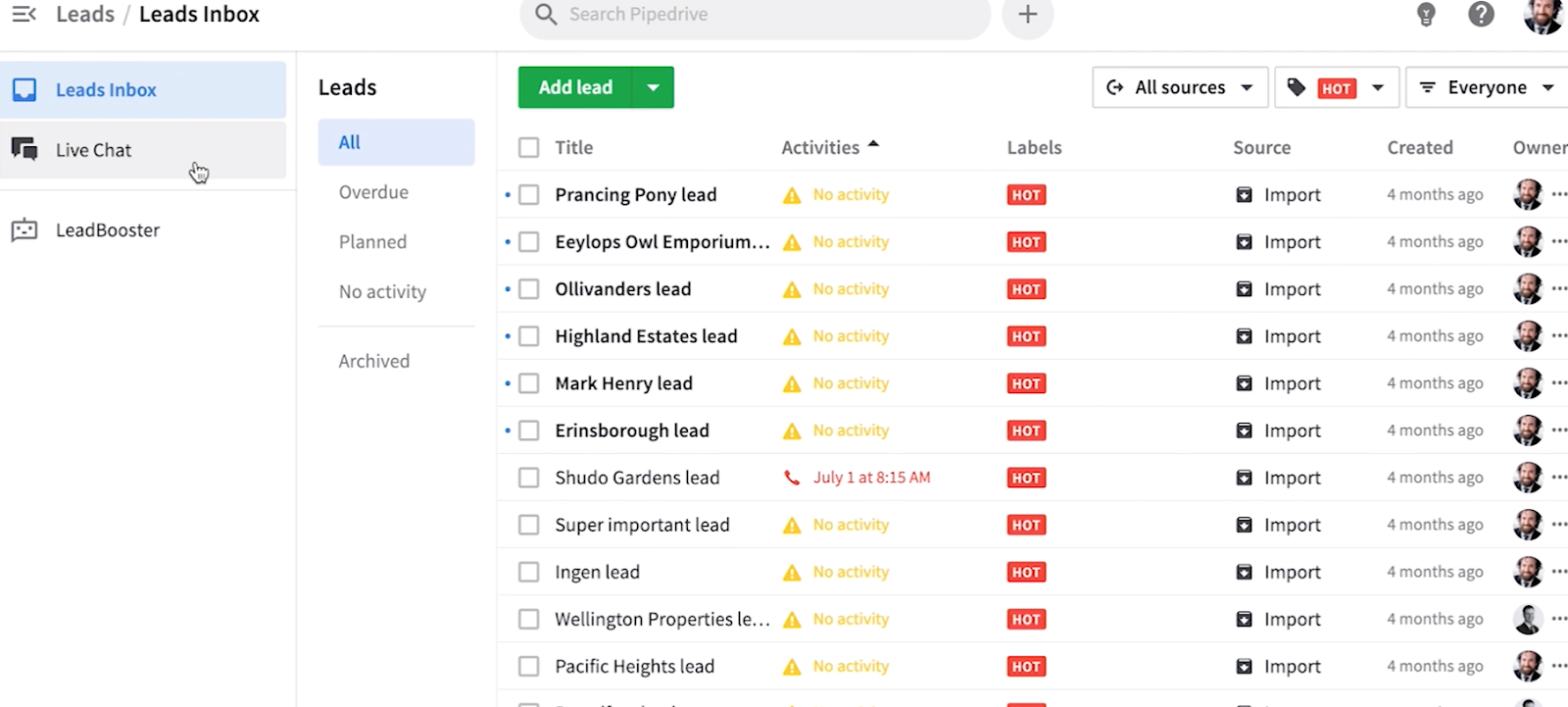Screen dimensions: 1568x707
Task: Click the Add lead button
Action: (x=575, y=87)
